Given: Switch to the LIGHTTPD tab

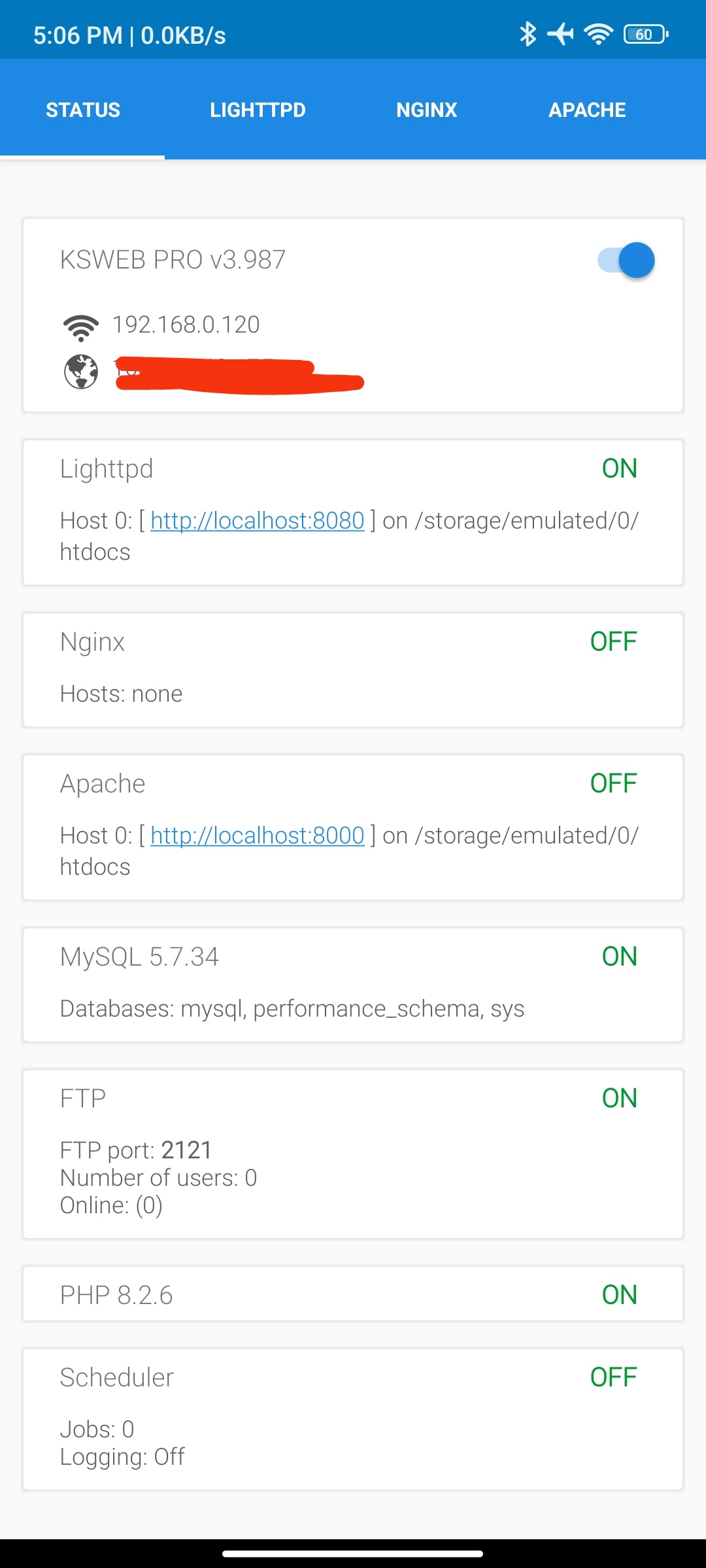Looking at the screenshot, I should tap(258, 110).
